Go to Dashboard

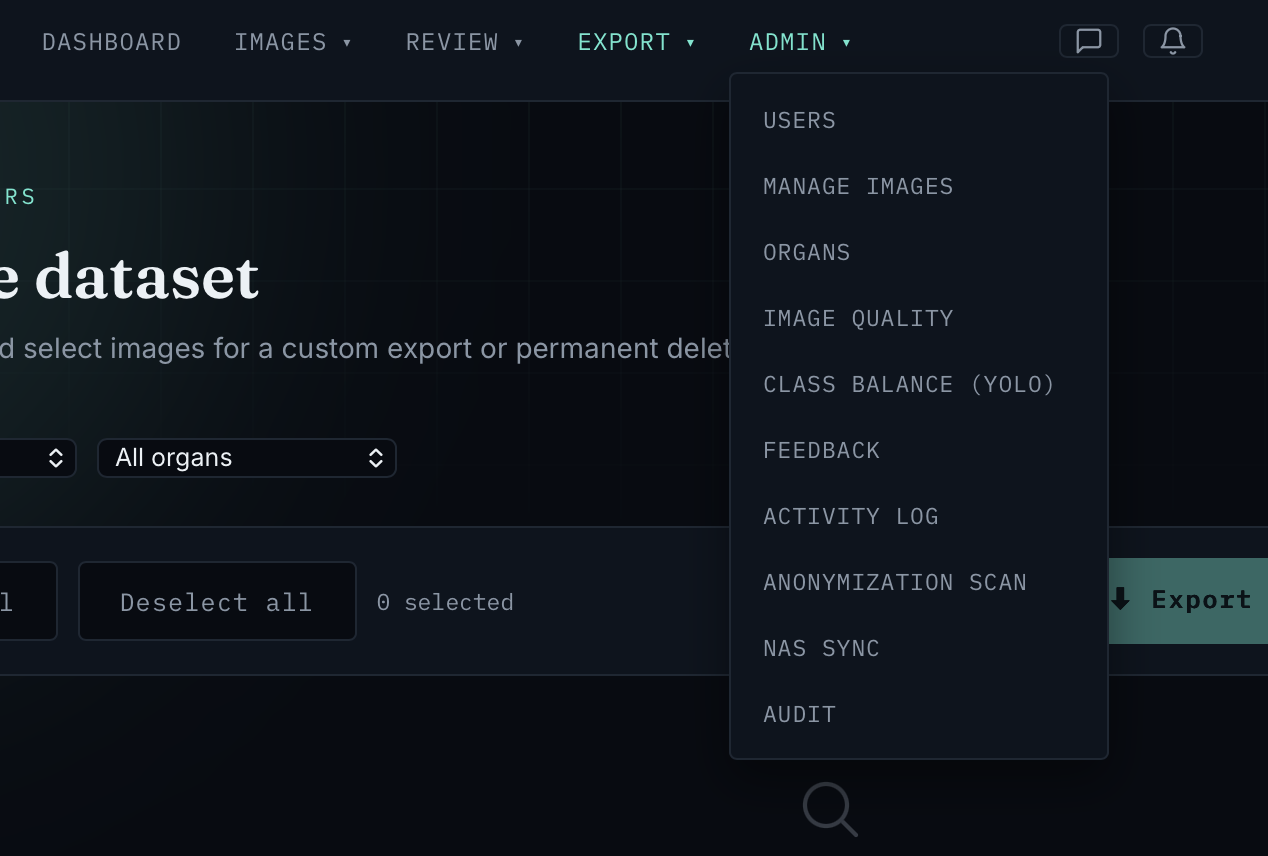click(112, 42)
